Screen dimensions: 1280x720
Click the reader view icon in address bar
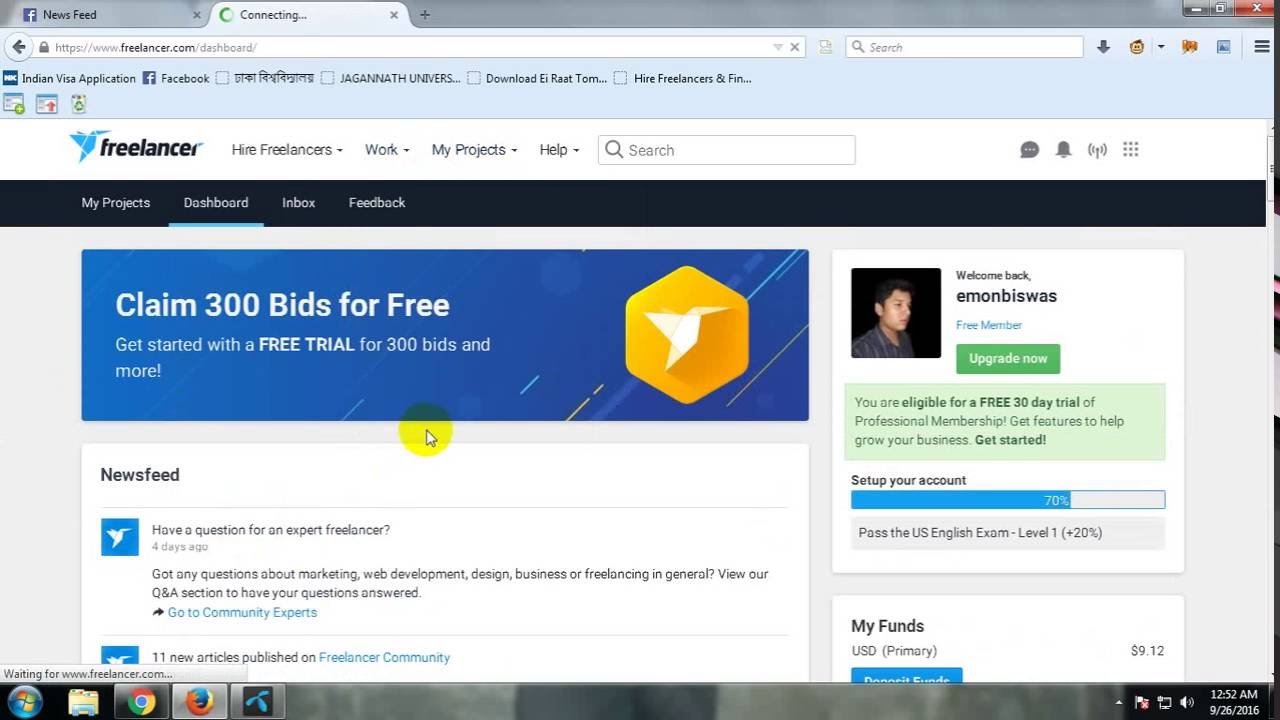tap(825, 47)
